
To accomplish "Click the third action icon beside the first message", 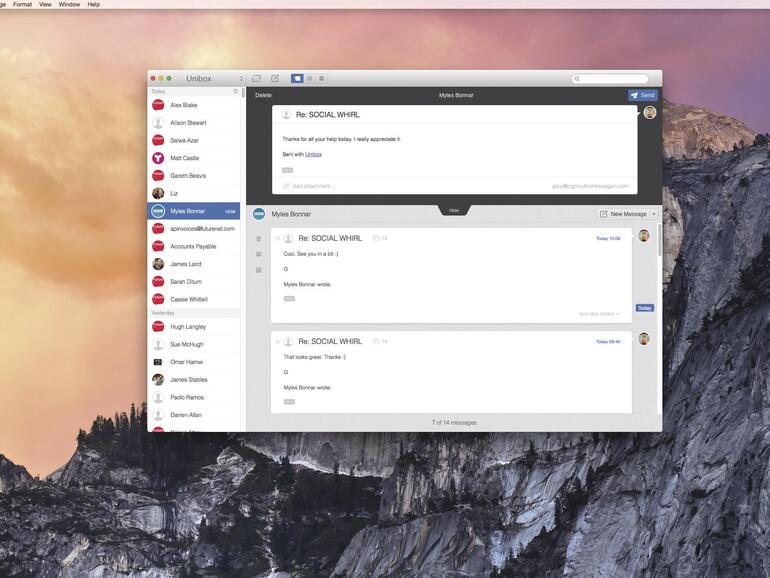I will pyautogui.click(x=259, y=270).
